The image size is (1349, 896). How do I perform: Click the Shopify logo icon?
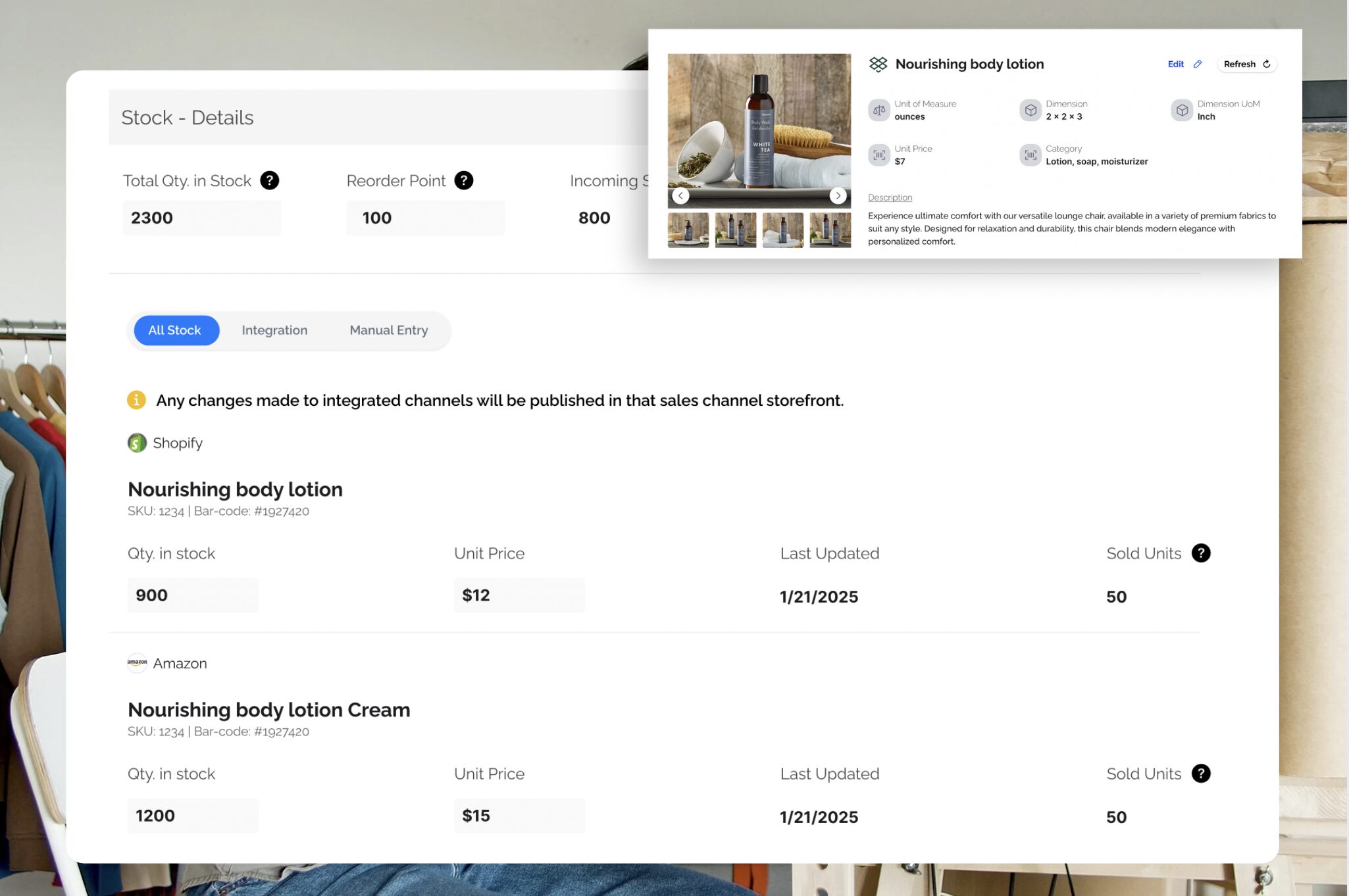click(x=137, y=443)
